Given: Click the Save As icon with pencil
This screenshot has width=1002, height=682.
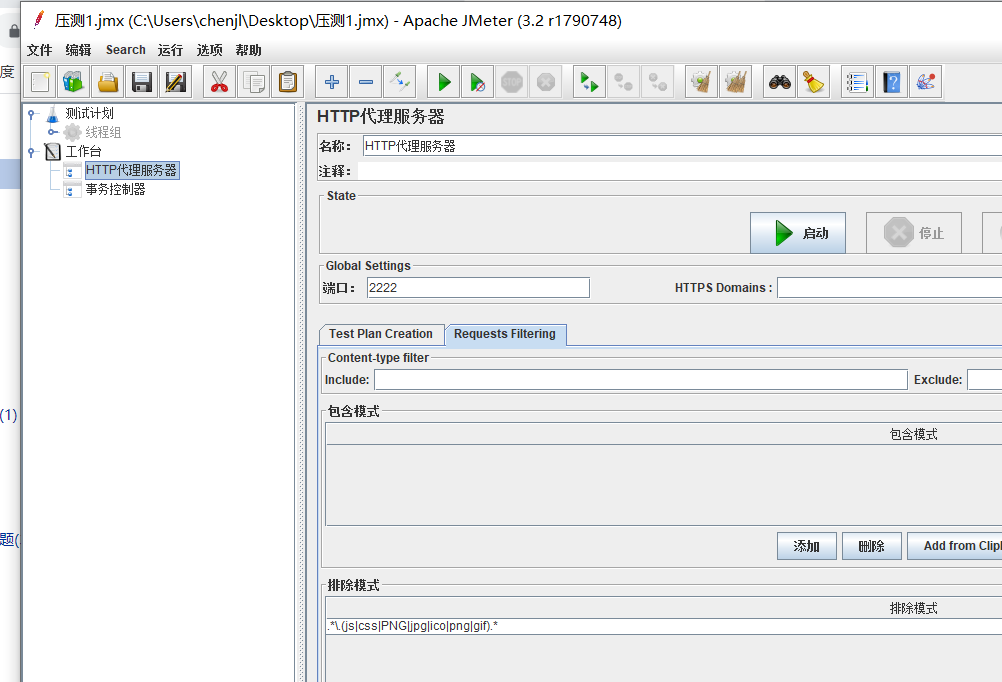Looking at the screenshot, I should point(175,82).
